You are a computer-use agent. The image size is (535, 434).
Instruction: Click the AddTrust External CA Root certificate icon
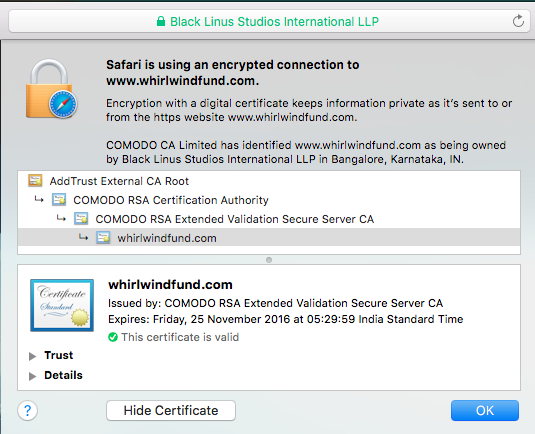pyautogui.click(x=35, y=180)
